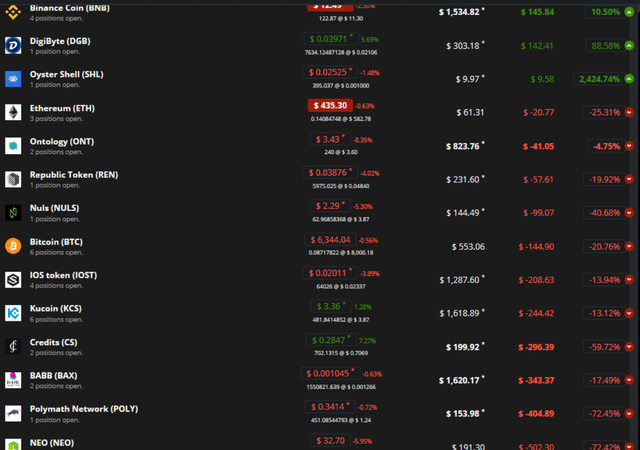This screenshot has height=450, width=640.
Task: Click the orange Bitcoin (BTC) icon
Action: click(13, 246)
